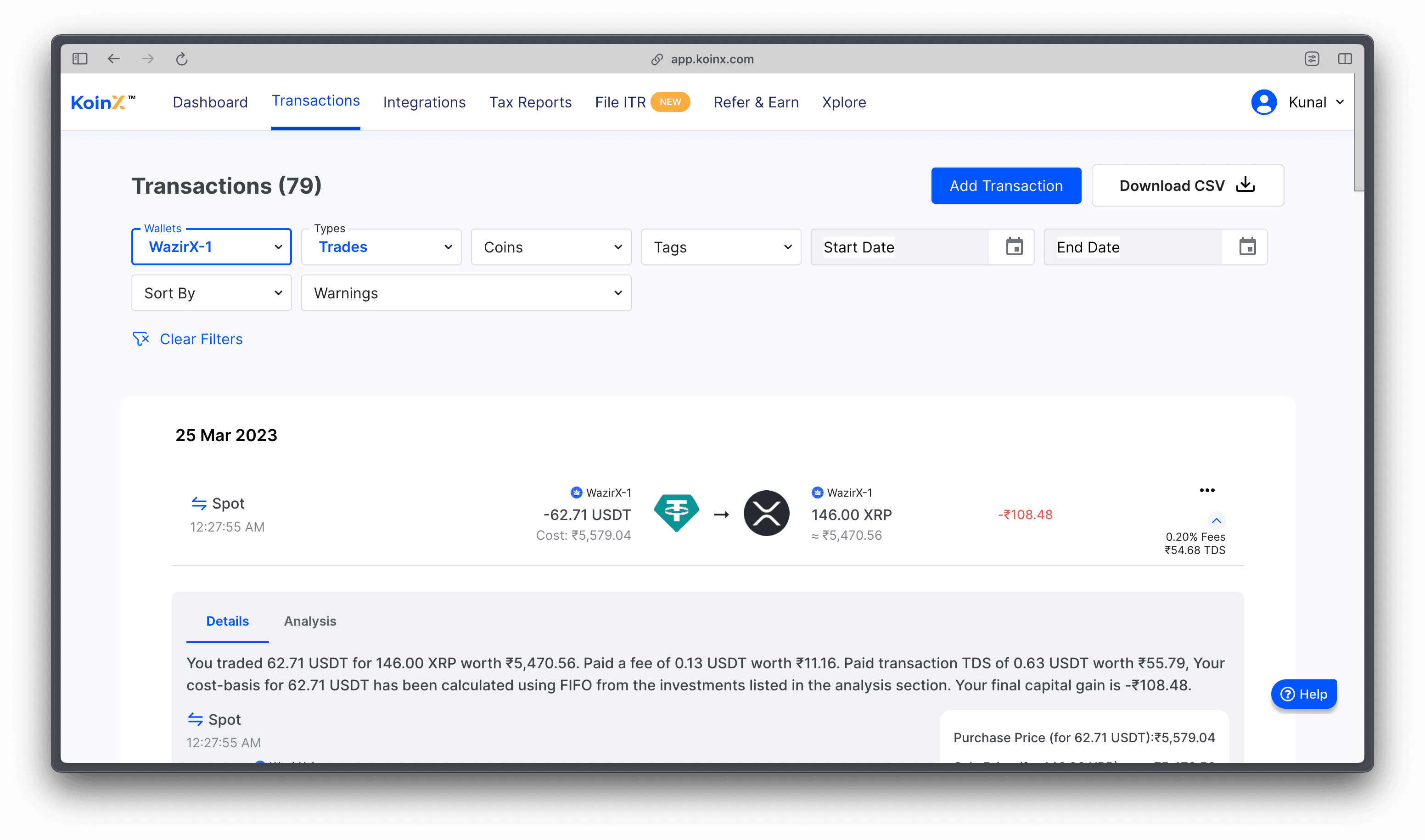Open the Start Date calendar icon
Viewport: 1425px width, 840px height.
1014,247
